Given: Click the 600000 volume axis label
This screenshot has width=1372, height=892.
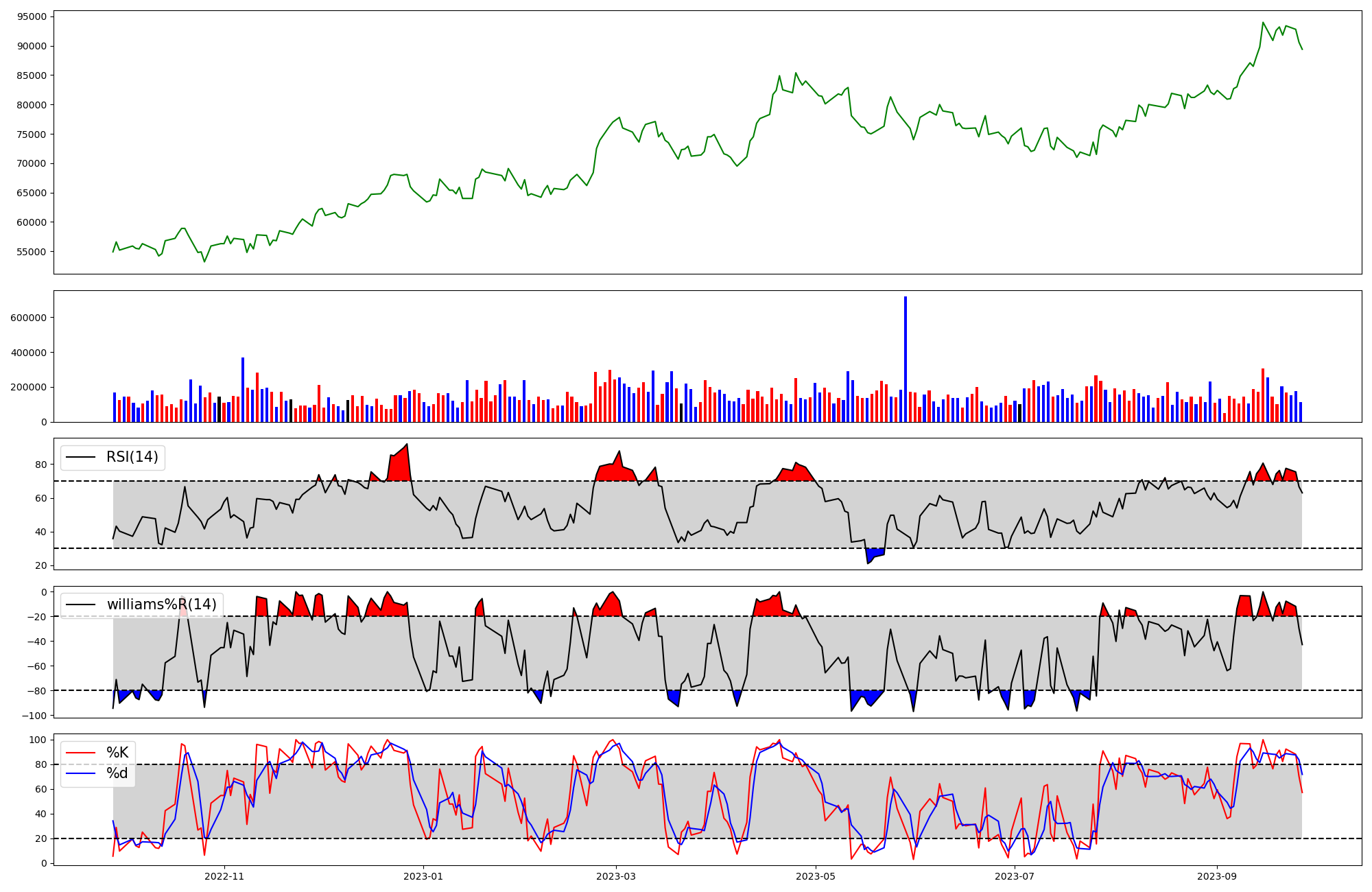Looking at the screenshot, I should coord(27,318).
